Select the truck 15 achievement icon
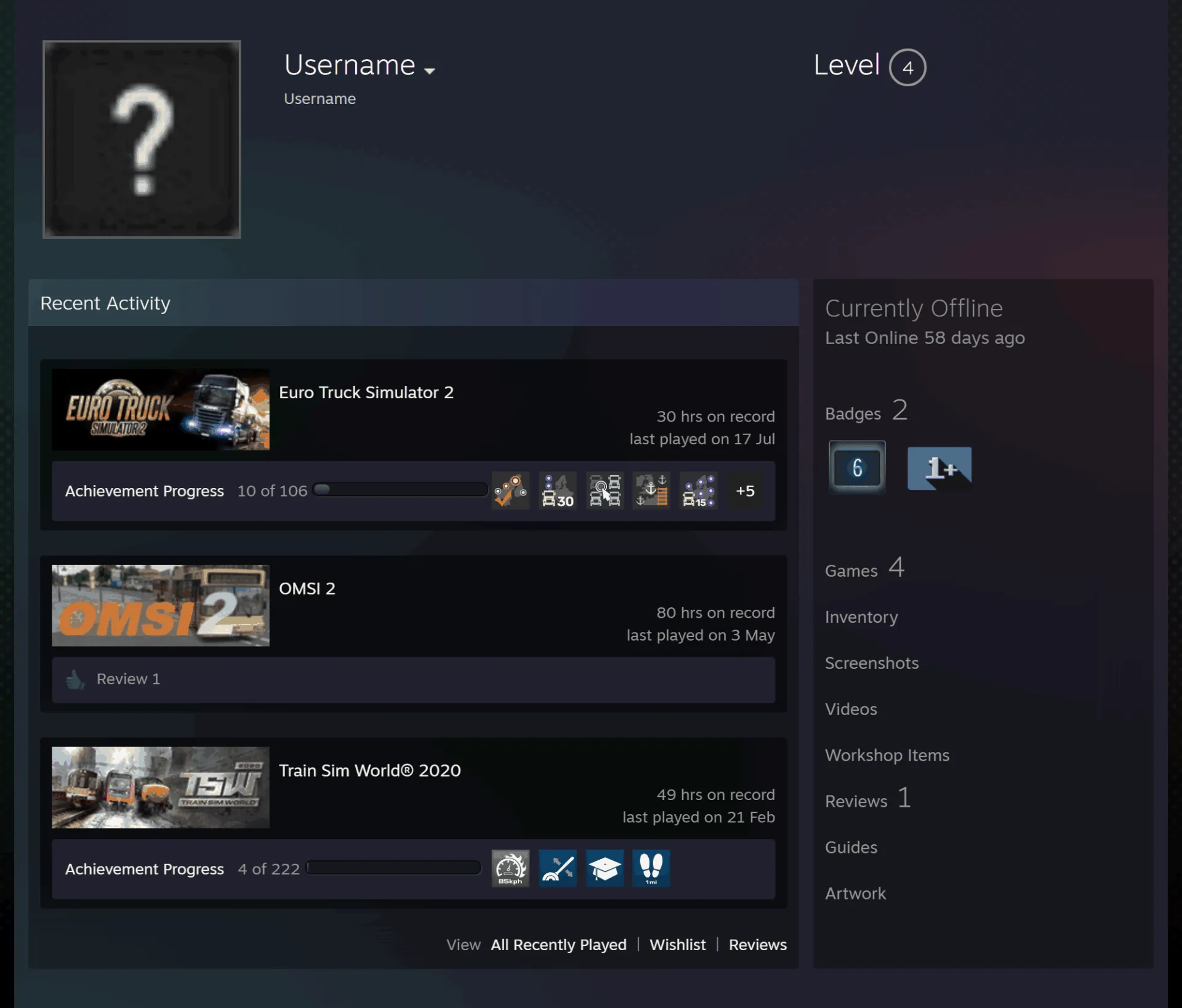The image size is (1182, 1008). tap(699, 491)
